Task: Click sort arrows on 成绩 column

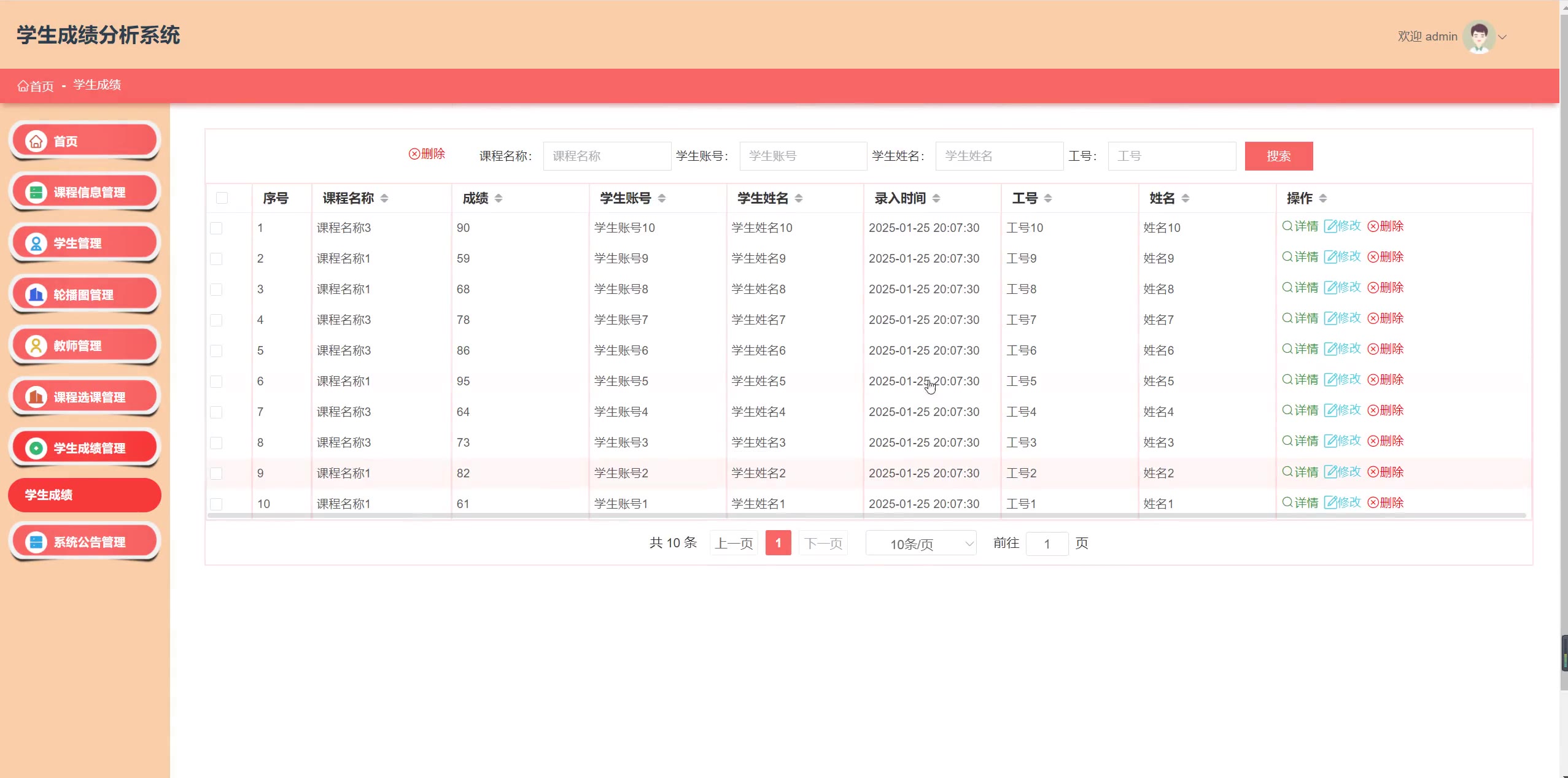Action: pos(499,198)
